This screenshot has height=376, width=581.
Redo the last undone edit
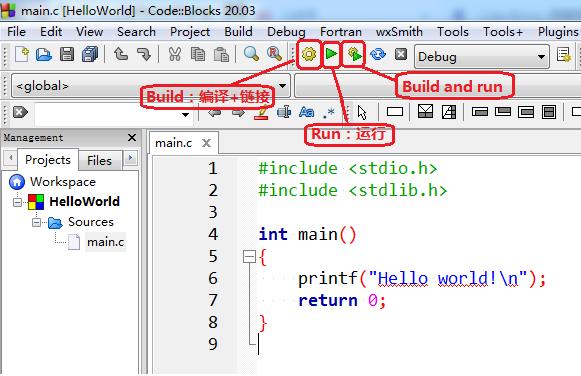pos(143,54)
